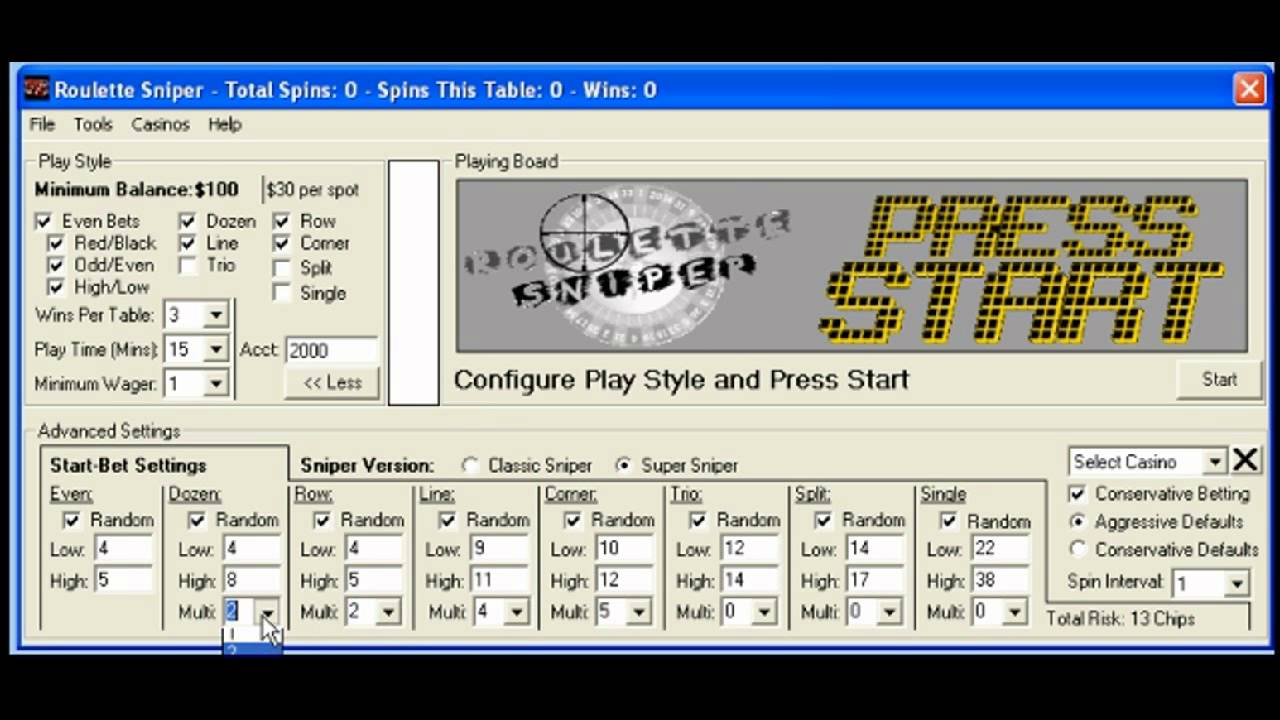The image size is (1280, 720).
Task: Click the Acct input field
Action: tap(331, 350)
